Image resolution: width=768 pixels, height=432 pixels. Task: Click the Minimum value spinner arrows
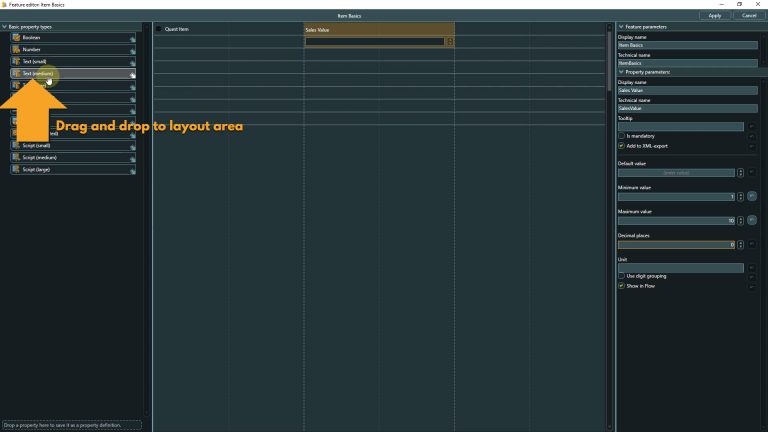[740, 196]
